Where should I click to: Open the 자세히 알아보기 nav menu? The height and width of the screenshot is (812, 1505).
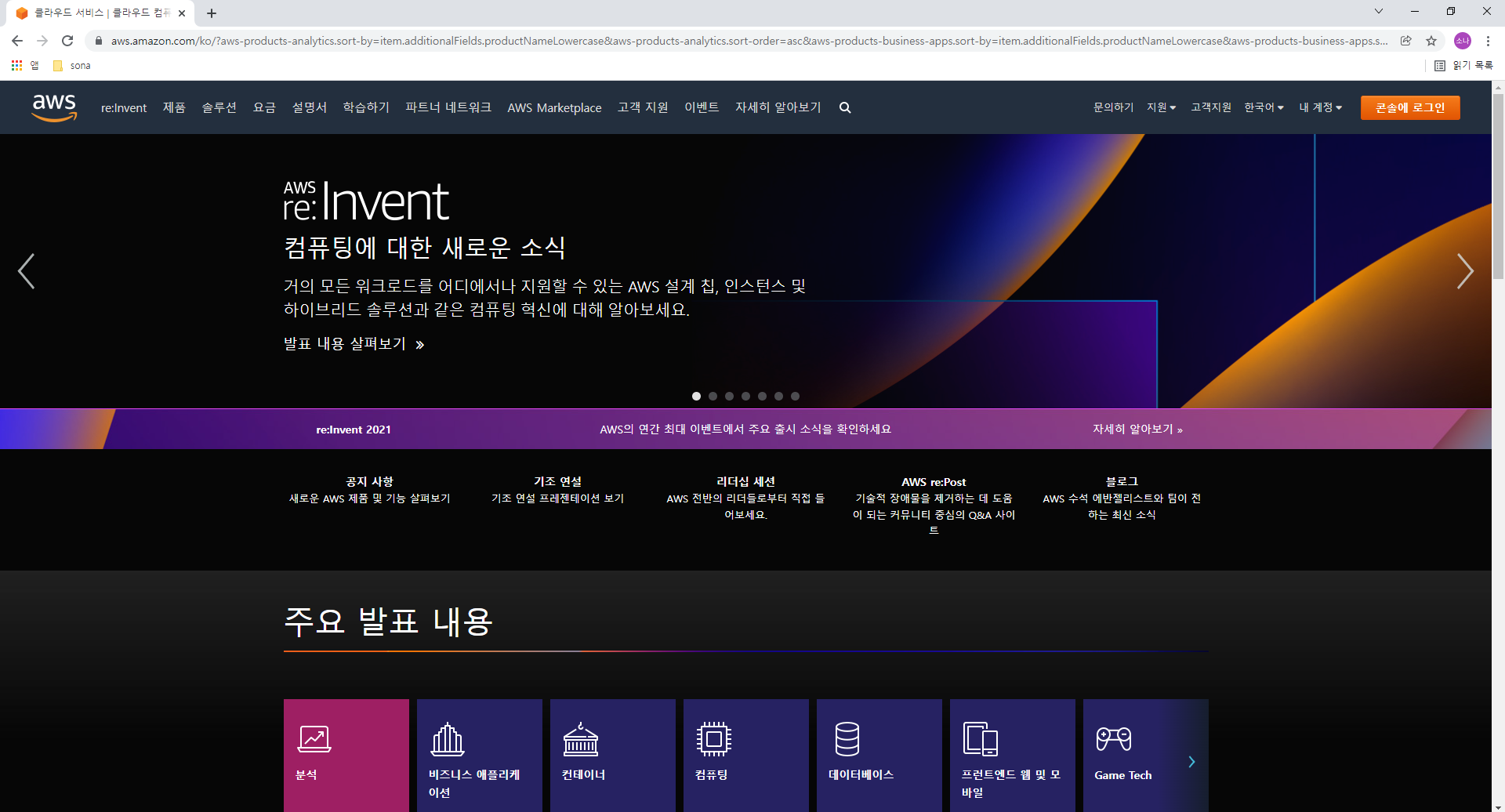[x=778, y=107]
